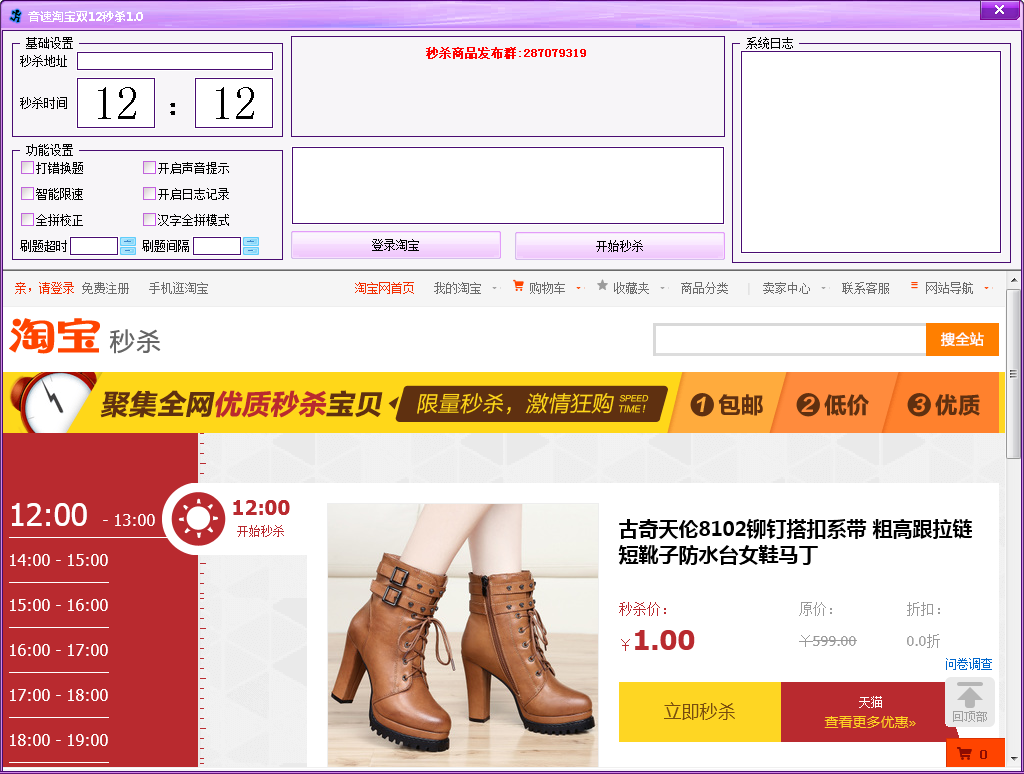
Task: Click the 搜全站 search button
Action: coord(962,340)
